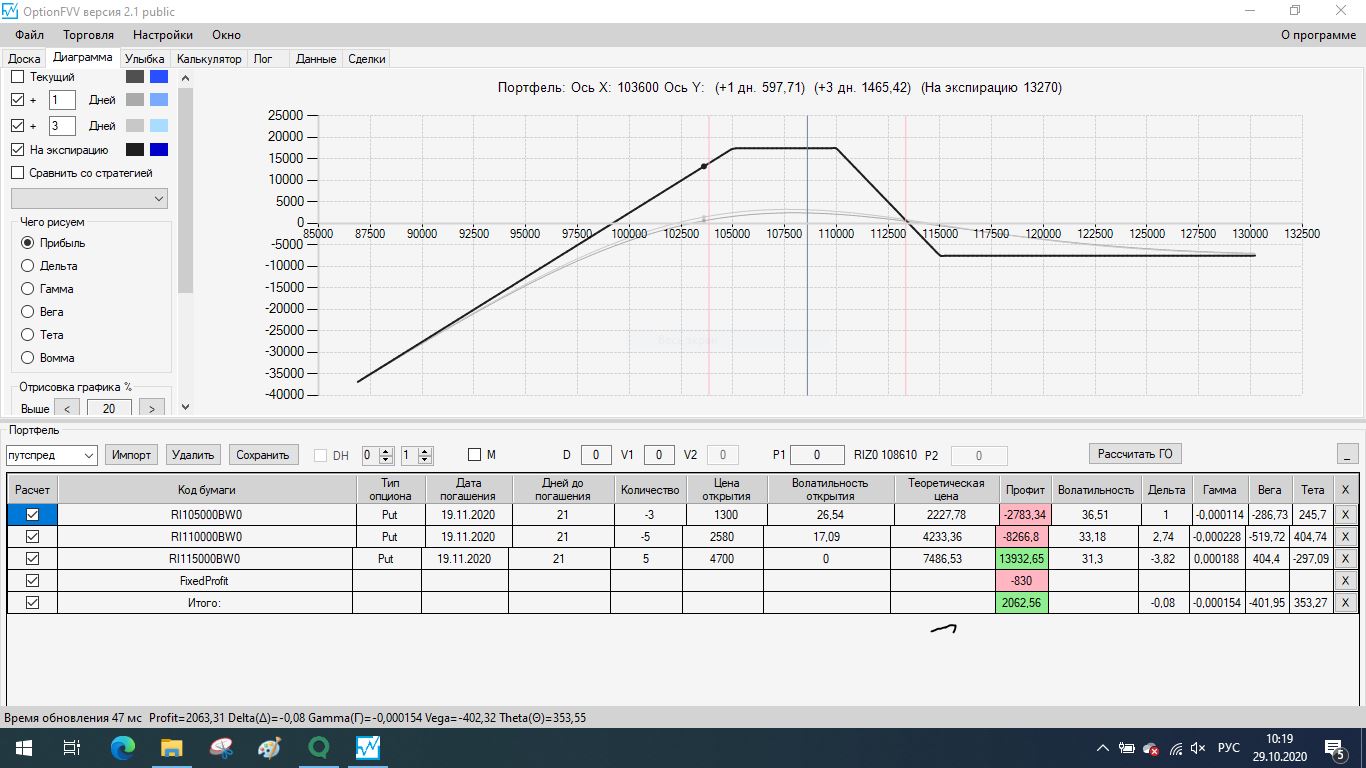The width and height of the screenshot is (1366, 768).
Task: Remove the FixedProfit row with X
Action: click(1345, 580)
